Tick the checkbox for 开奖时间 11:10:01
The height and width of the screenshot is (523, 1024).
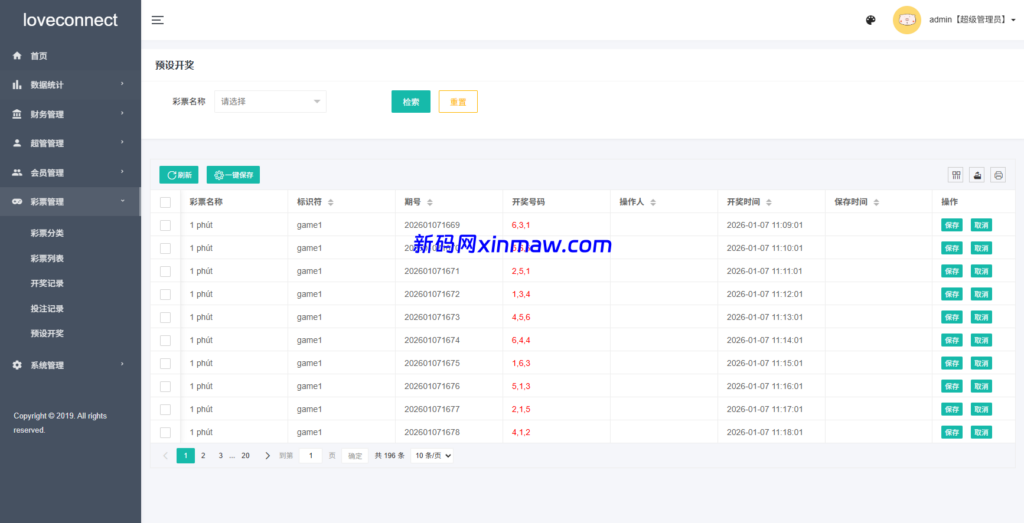coord(165,248)
